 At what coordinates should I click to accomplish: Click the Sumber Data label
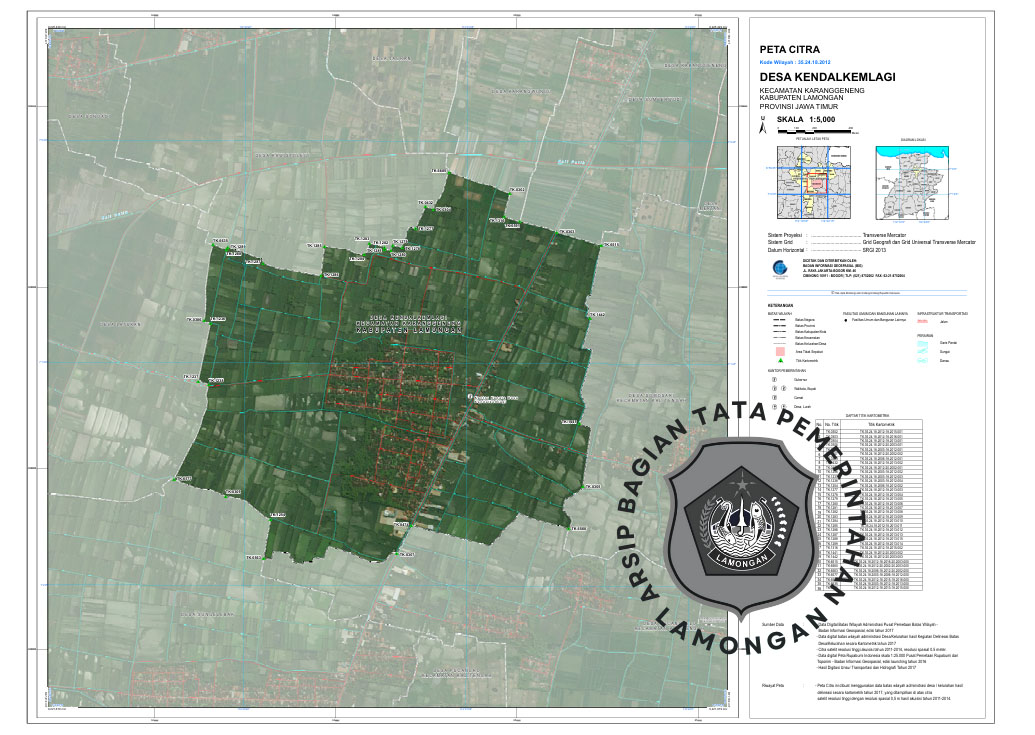(x=775, y=622)
